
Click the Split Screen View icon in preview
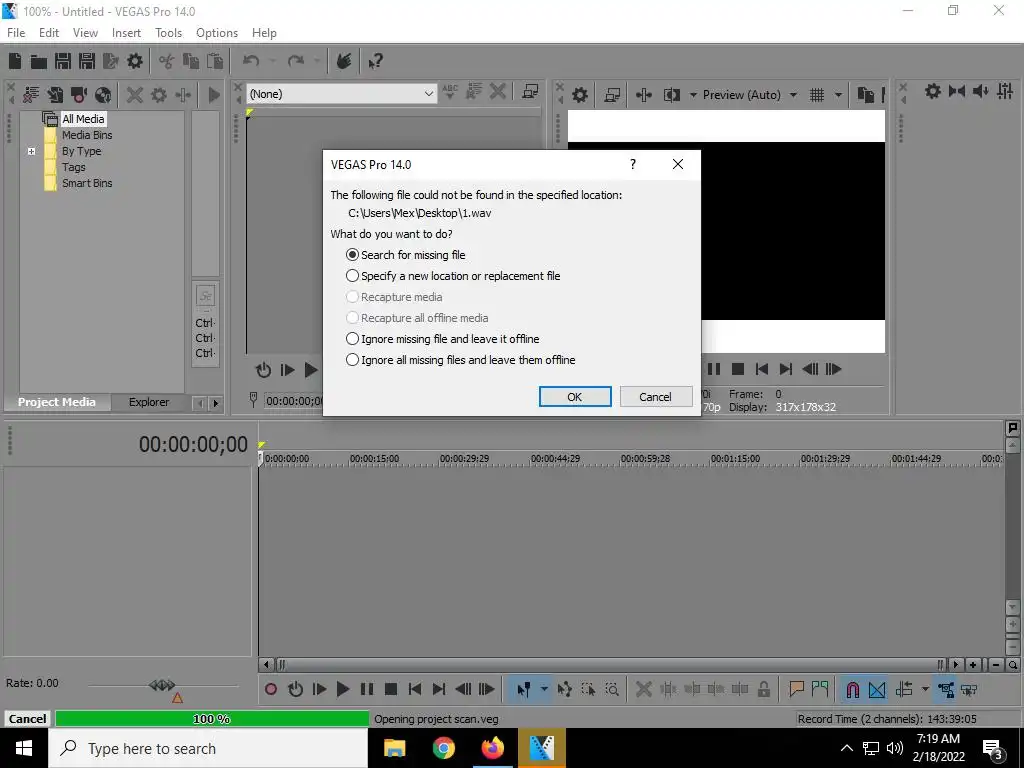[671, 95]
